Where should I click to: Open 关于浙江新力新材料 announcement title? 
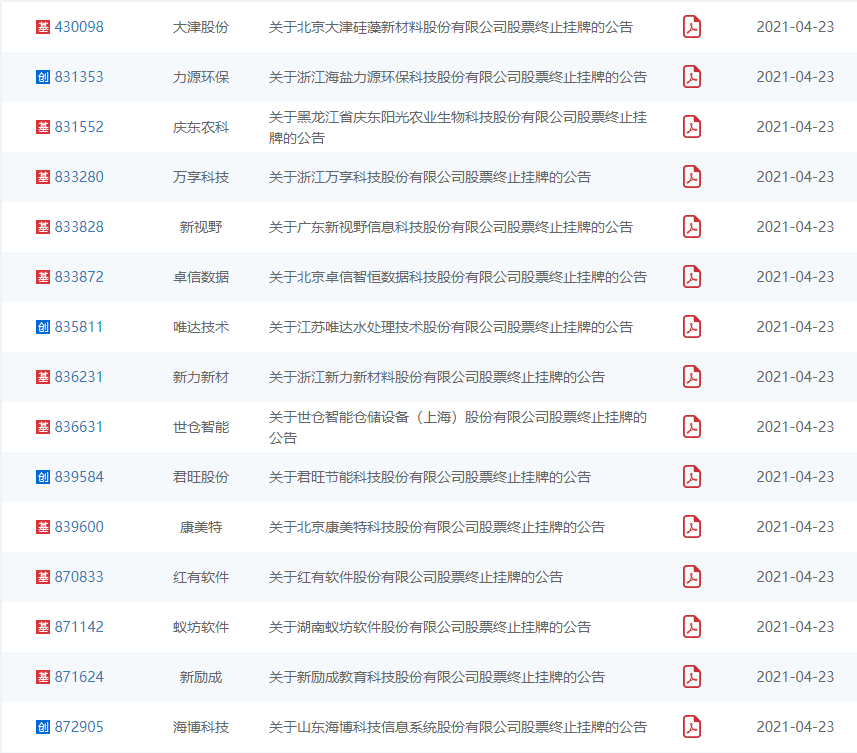pos(437,377)
